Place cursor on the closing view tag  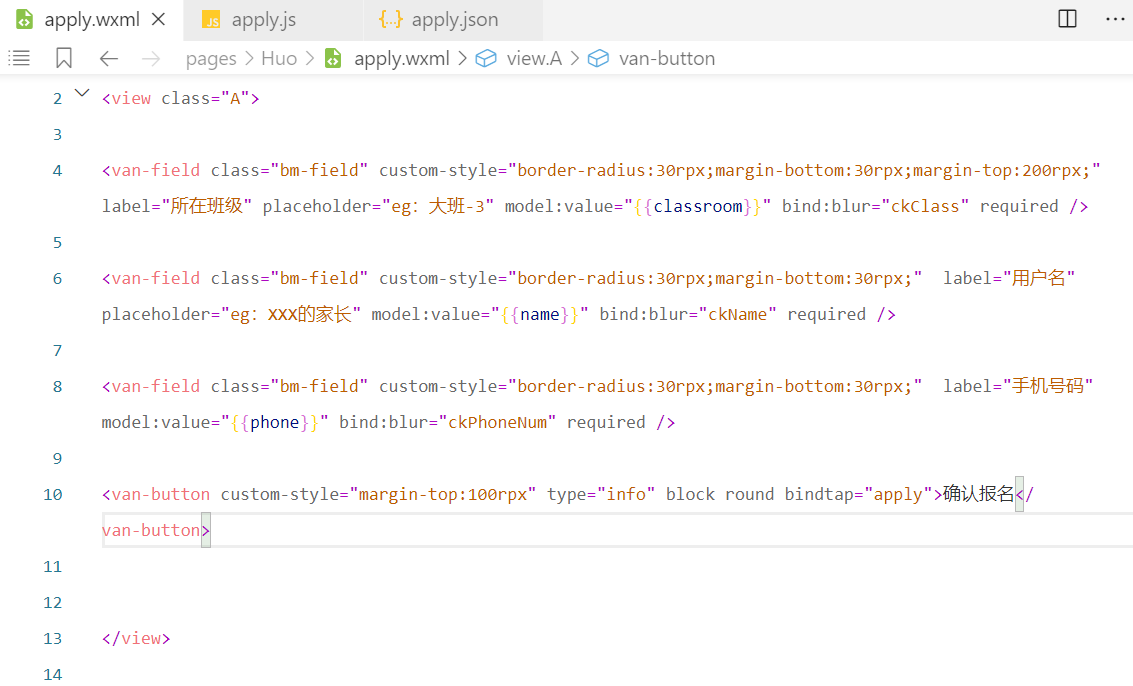click(137, 638)
